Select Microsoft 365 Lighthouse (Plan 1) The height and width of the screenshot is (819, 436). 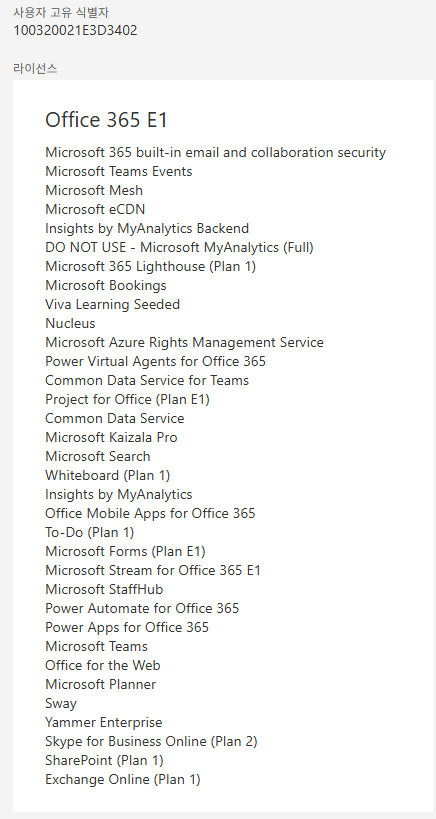pos(150,266)
